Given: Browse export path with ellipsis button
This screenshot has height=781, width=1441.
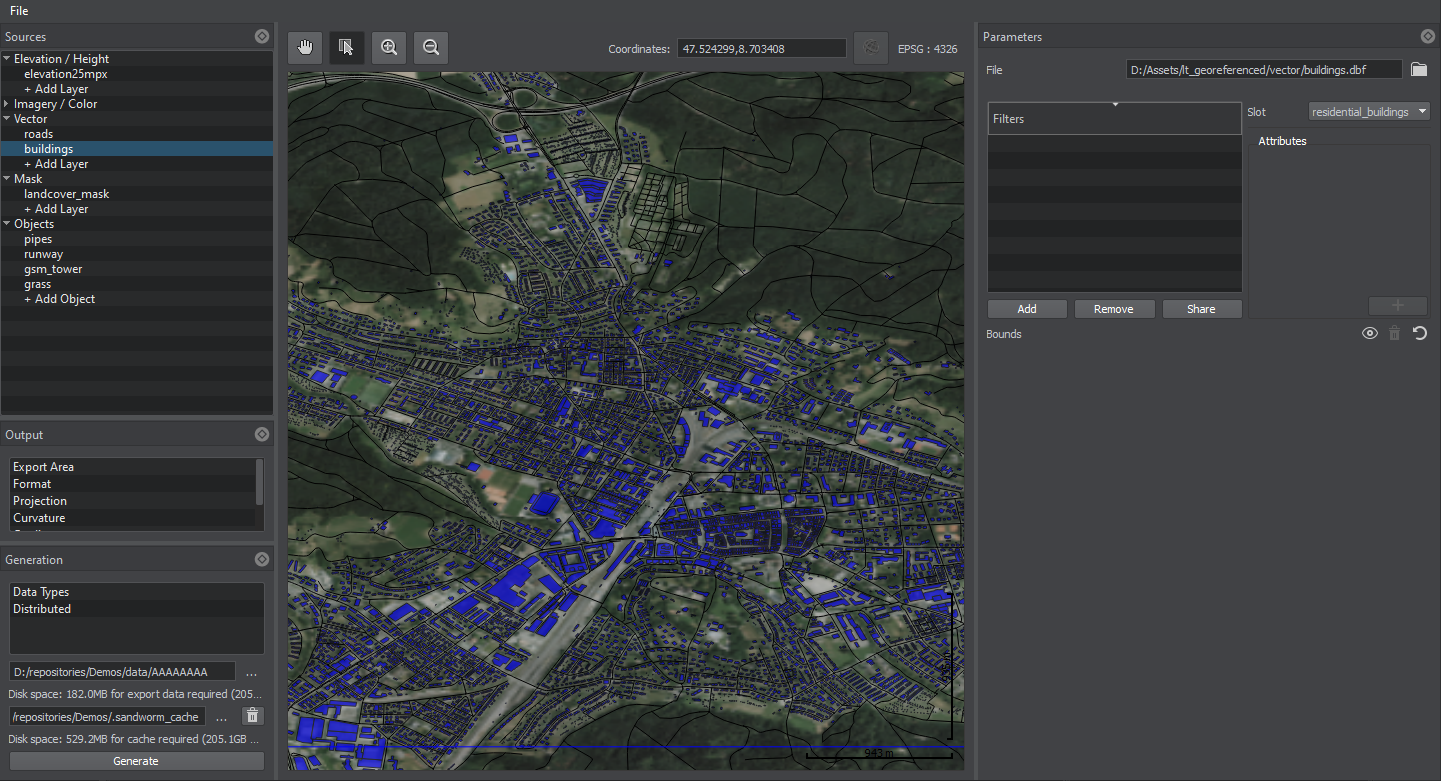Looking at the screenshot, I should pyautogui.click(x=251, y=672).
